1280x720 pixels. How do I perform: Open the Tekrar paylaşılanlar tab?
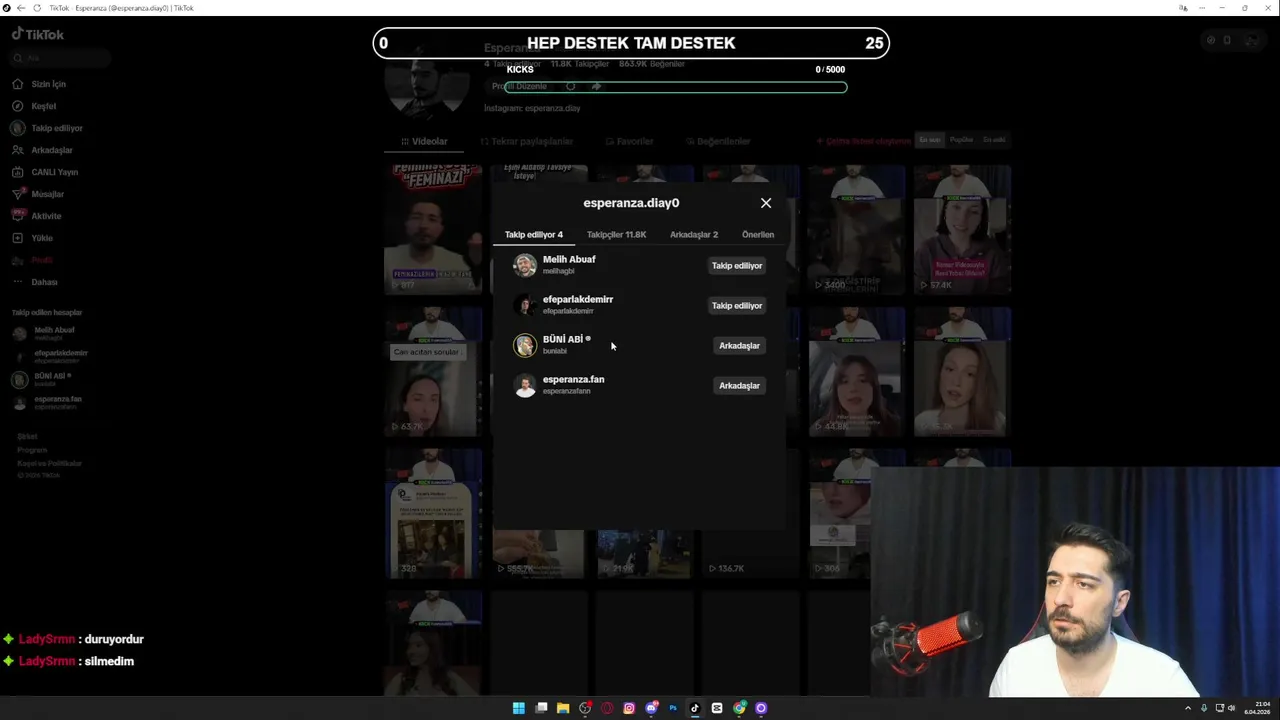pos(527,142)
